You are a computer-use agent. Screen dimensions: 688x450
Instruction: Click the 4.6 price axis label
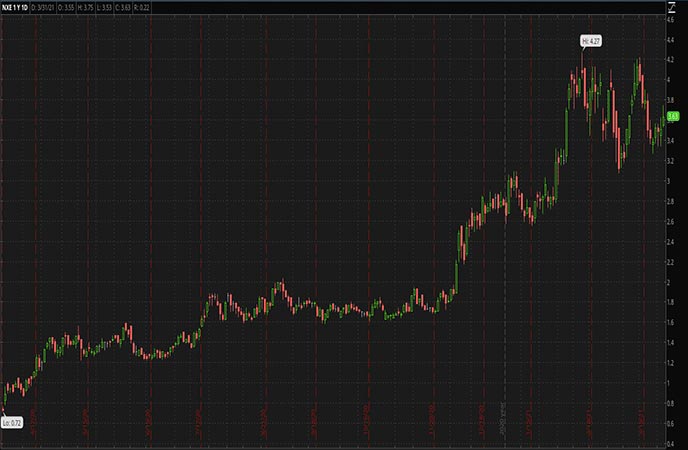(671, 20)
